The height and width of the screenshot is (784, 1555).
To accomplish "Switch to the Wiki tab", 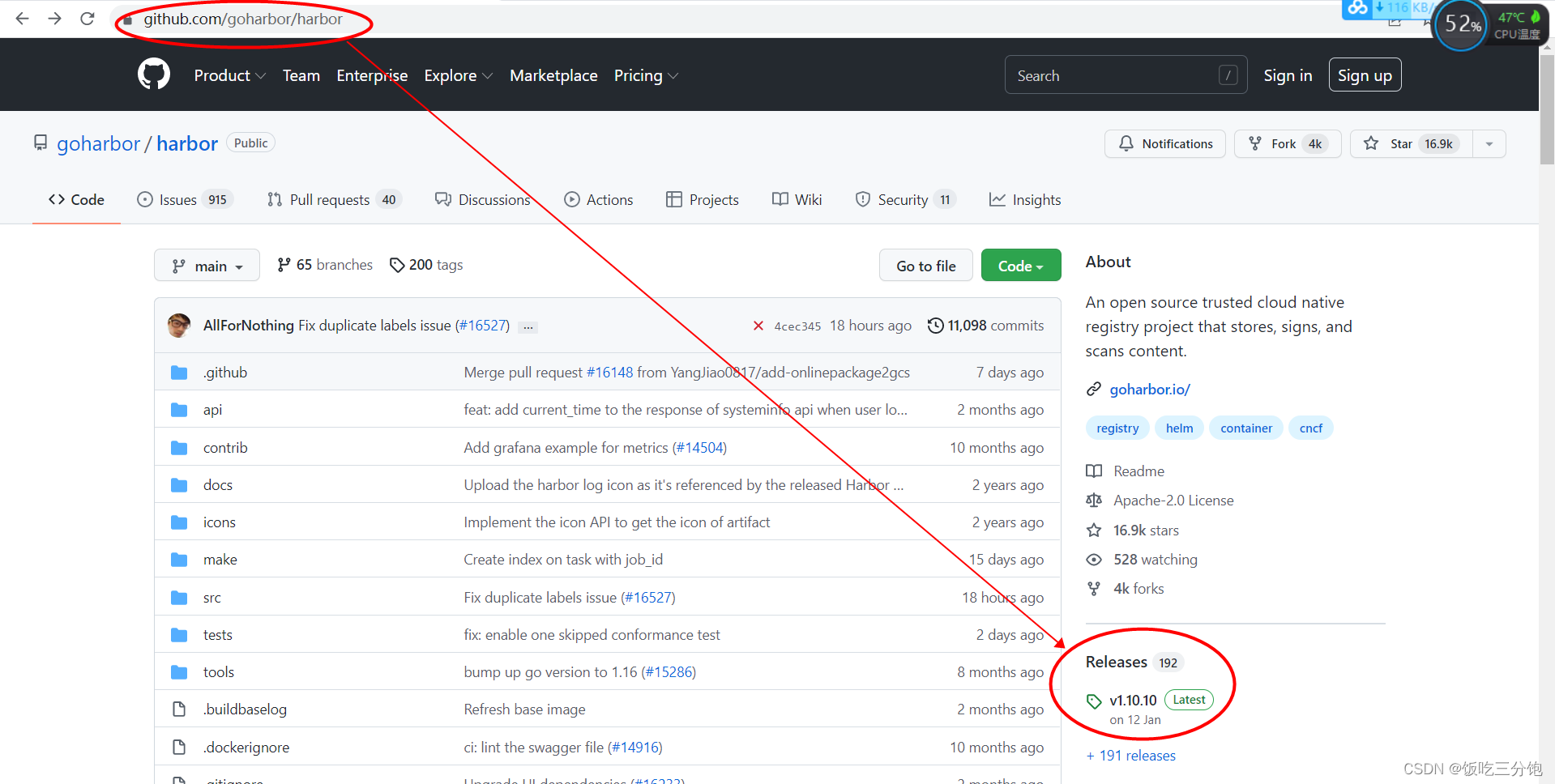I will (x=797, y=200).
